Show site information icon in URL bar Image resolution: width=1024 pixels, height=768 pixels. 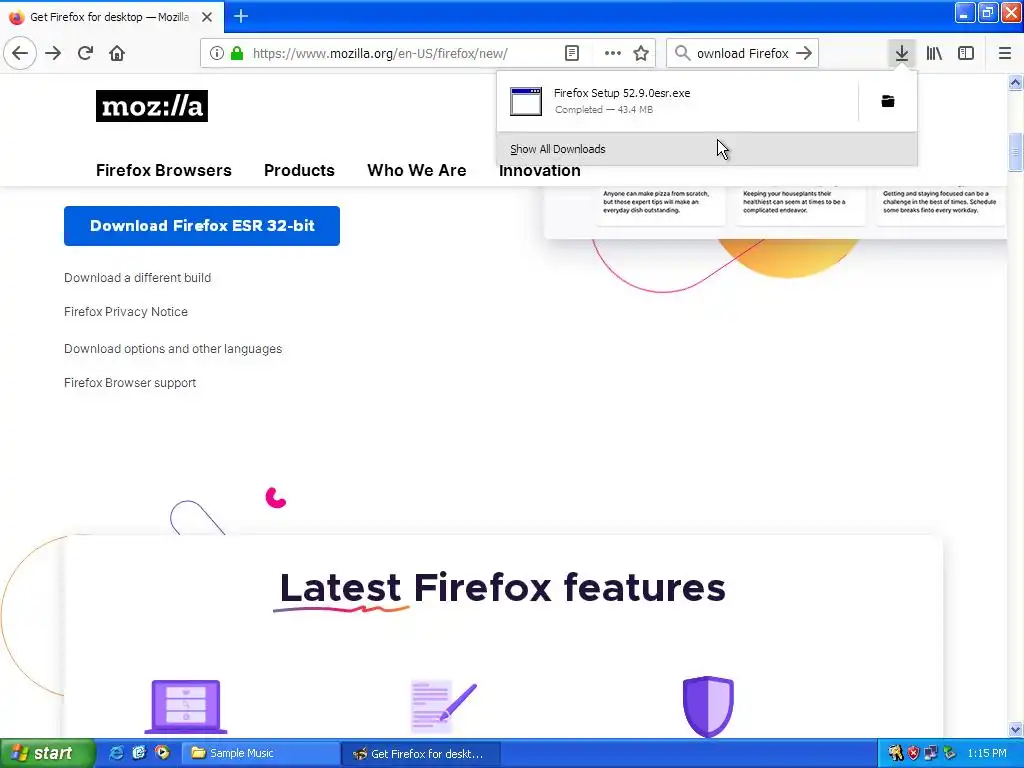coord(216,53)
